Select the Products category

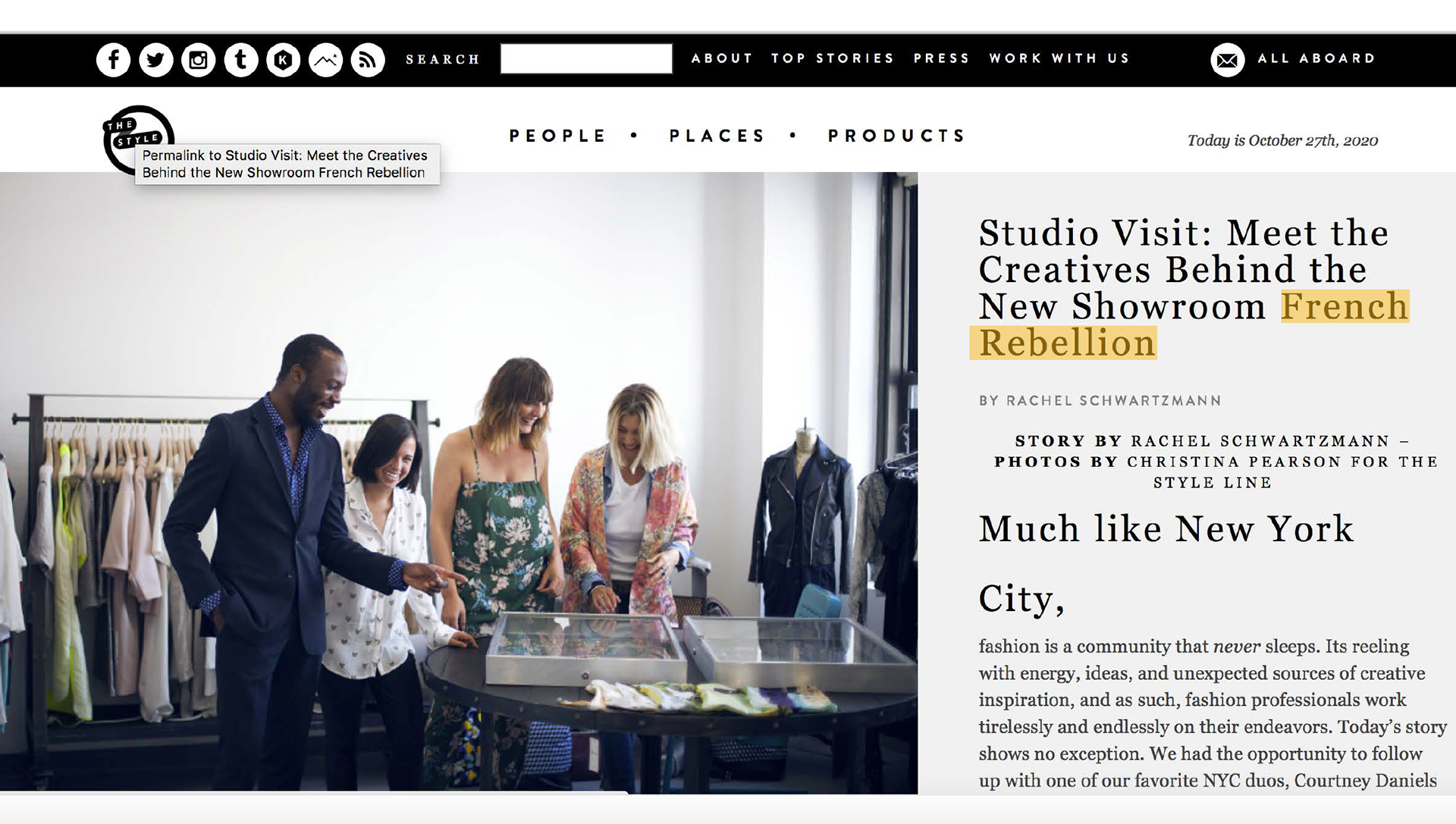(897, 136)
